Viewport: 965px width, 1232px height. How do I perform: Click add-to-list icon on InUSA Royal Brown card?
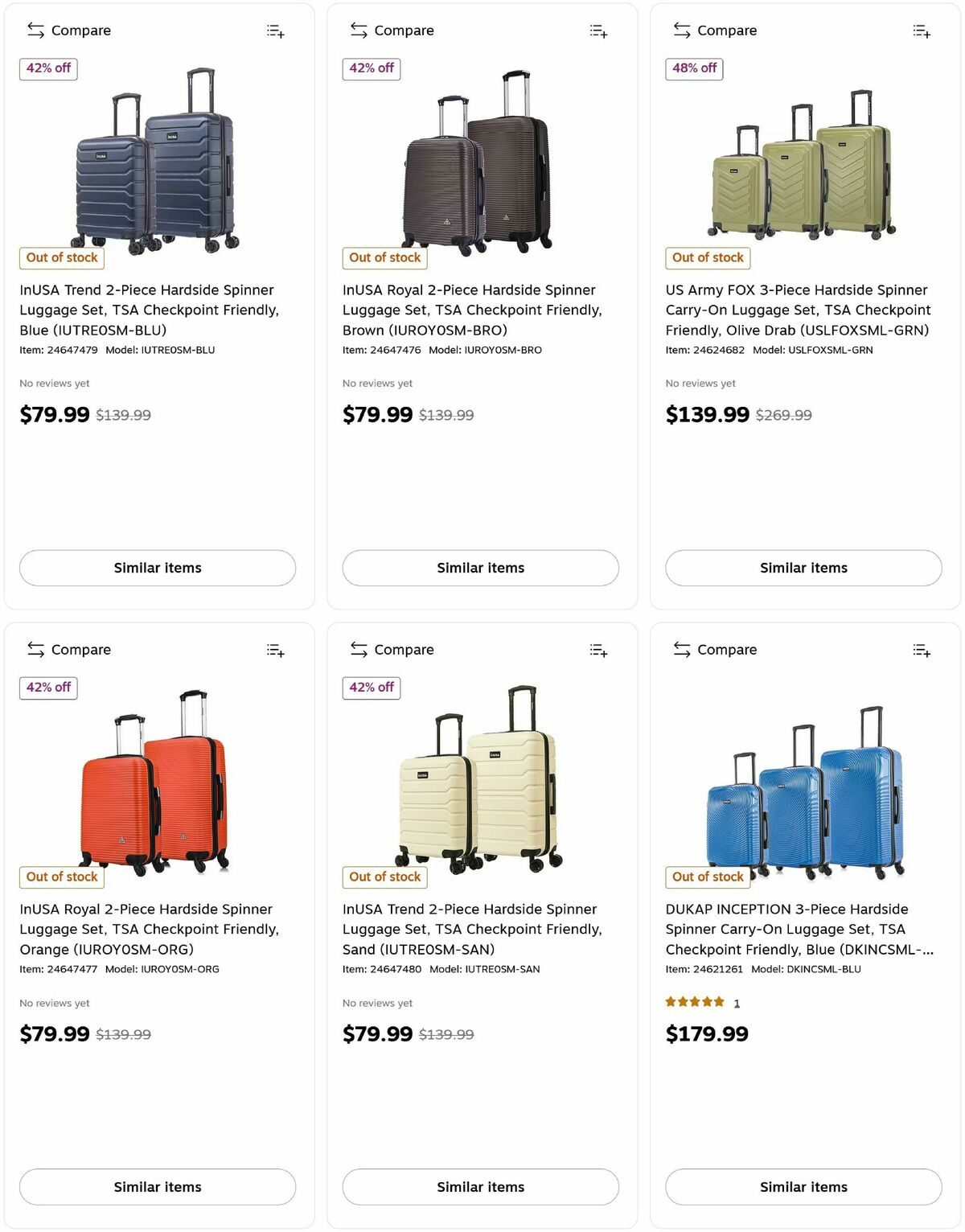pos(598,31)
